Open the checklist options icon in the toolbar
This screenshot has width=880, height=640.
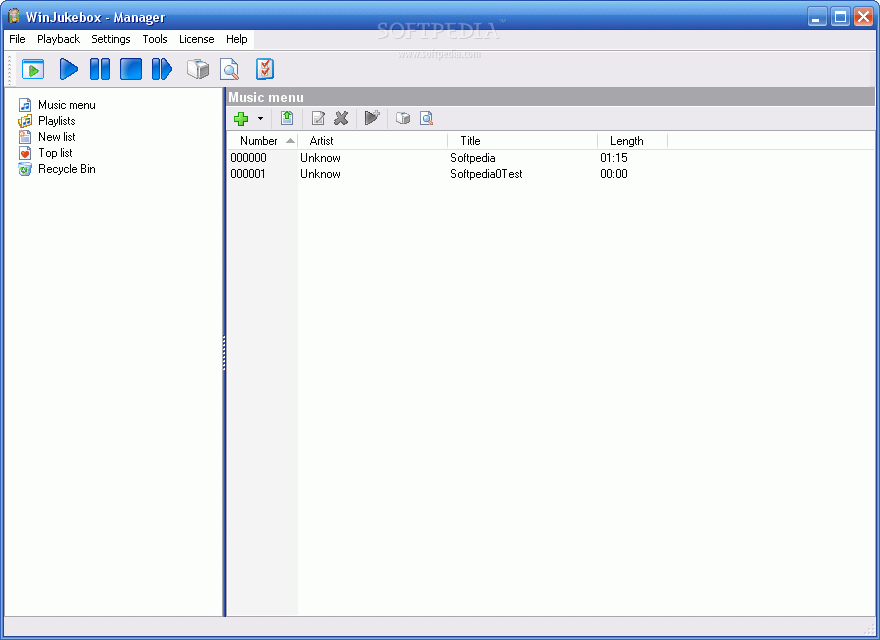coord(264,70)
